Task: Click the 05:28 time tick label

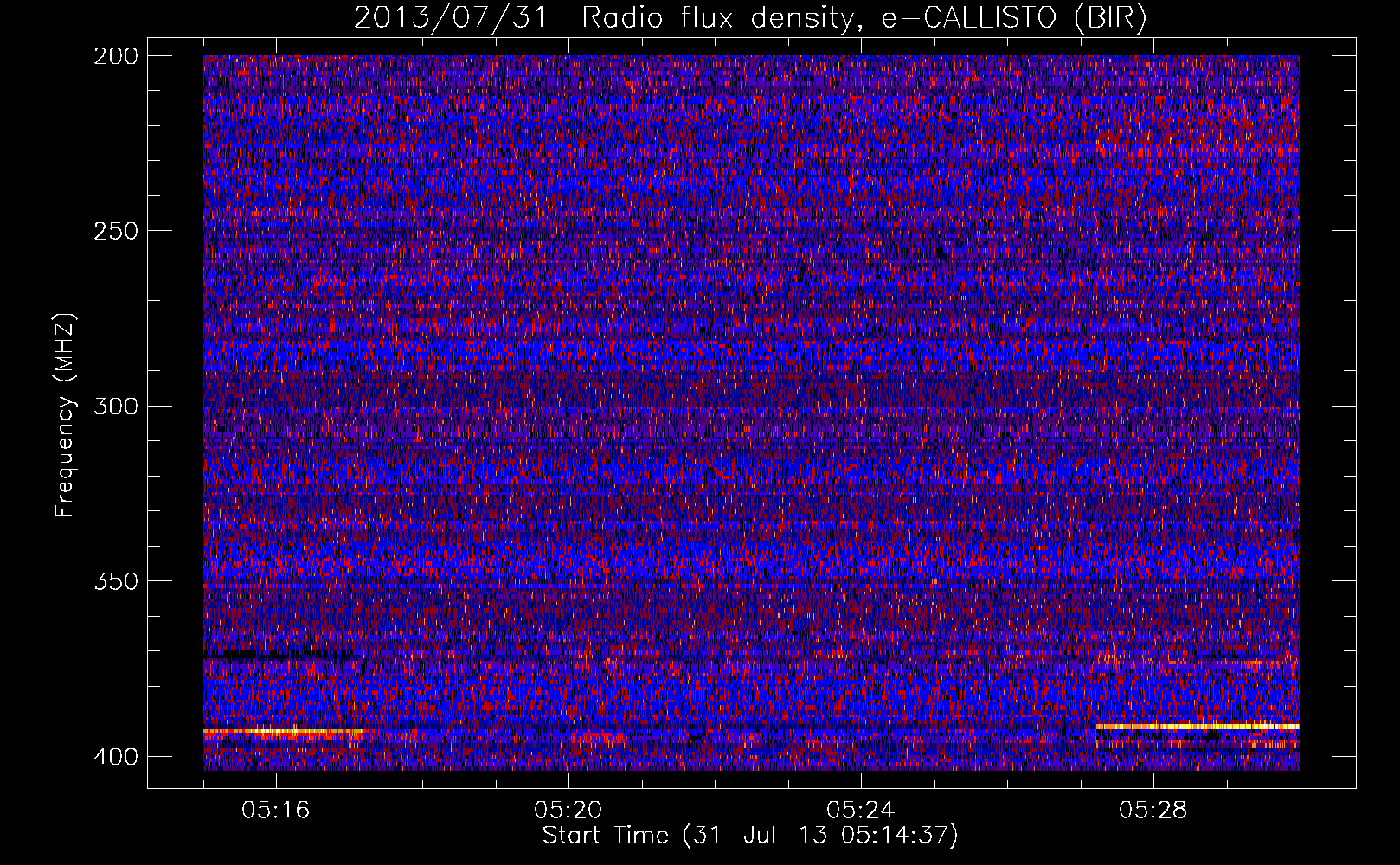Action: 1153,810
